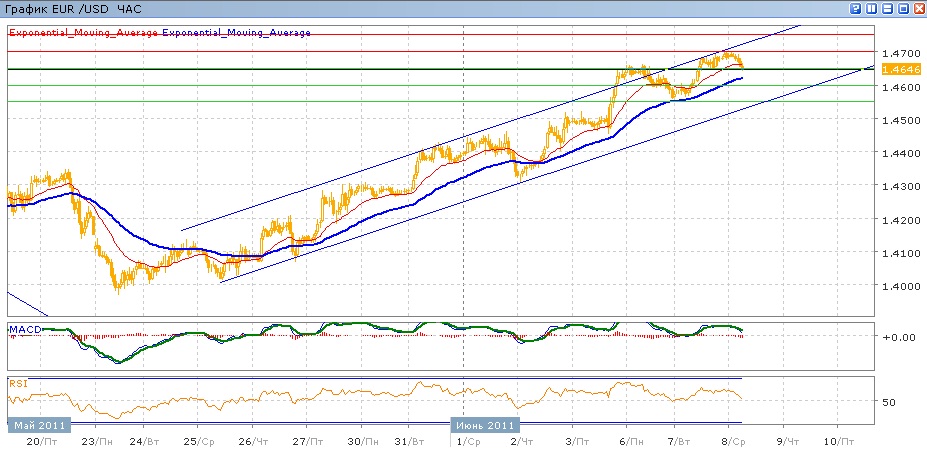
Task: Click the help question mark icon
Action: coord(856,8)
